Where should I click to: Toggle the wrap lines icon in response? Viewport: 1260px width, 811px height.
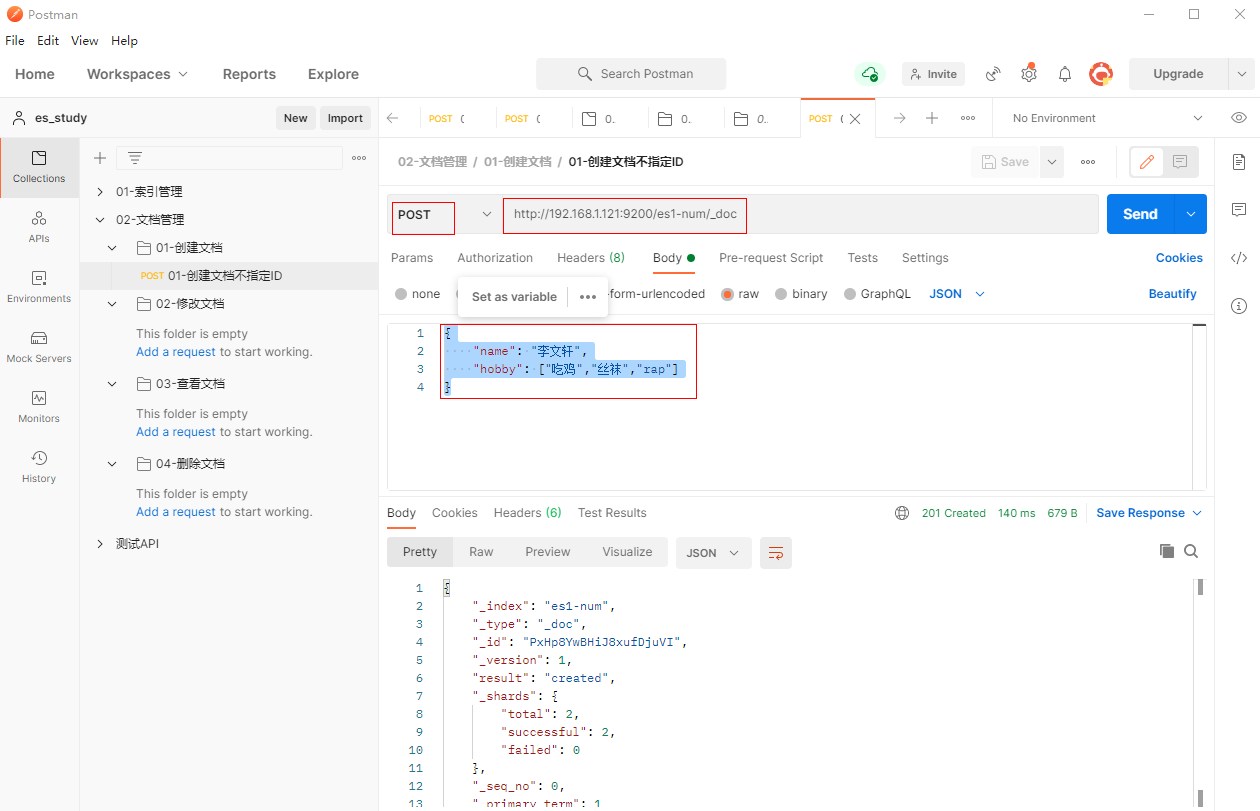776,553
